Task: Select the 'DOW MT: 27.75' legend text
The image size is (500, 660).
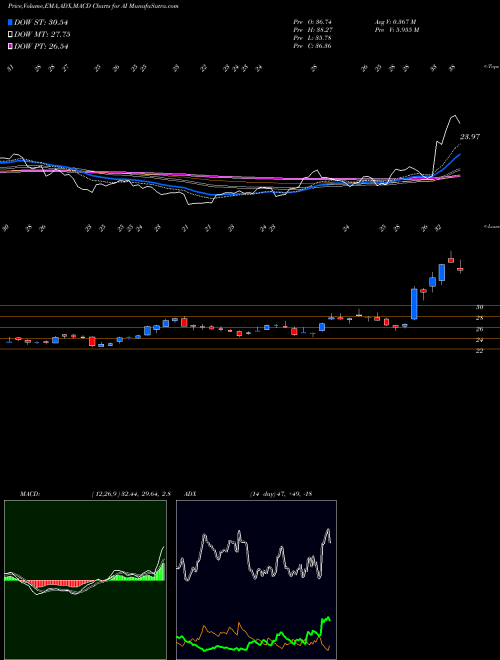Action: pyautogui.click(x=42, y=35)
